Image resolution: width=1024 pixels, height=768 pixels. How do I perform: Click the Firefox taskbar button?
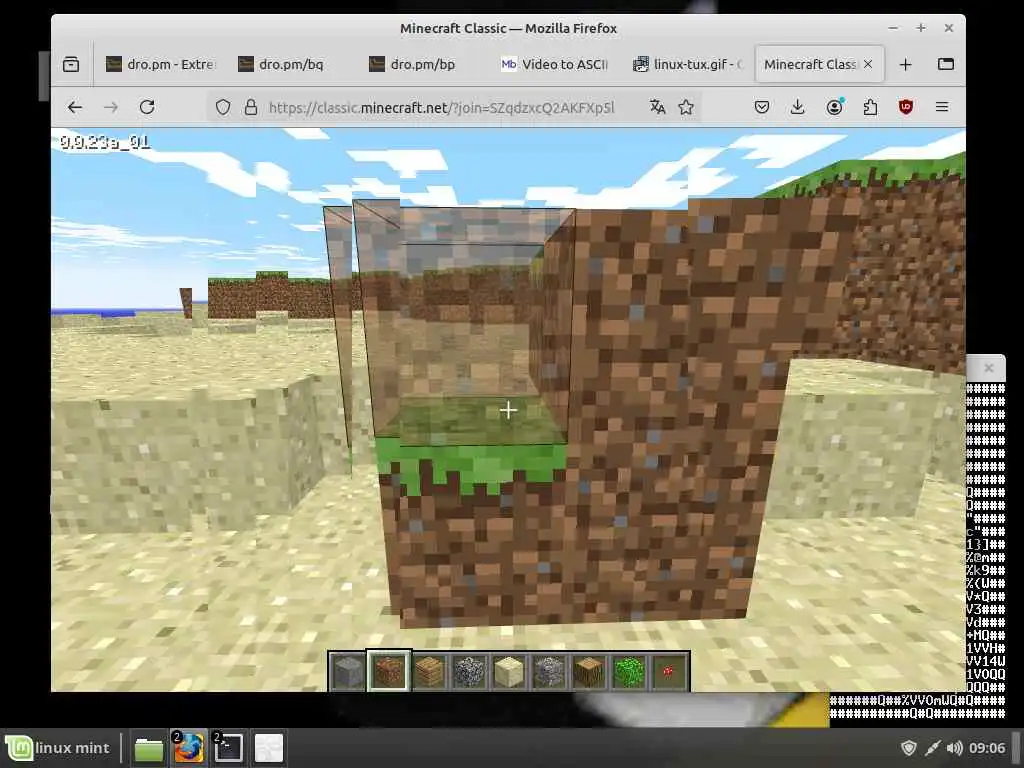[x=189, y=748]
